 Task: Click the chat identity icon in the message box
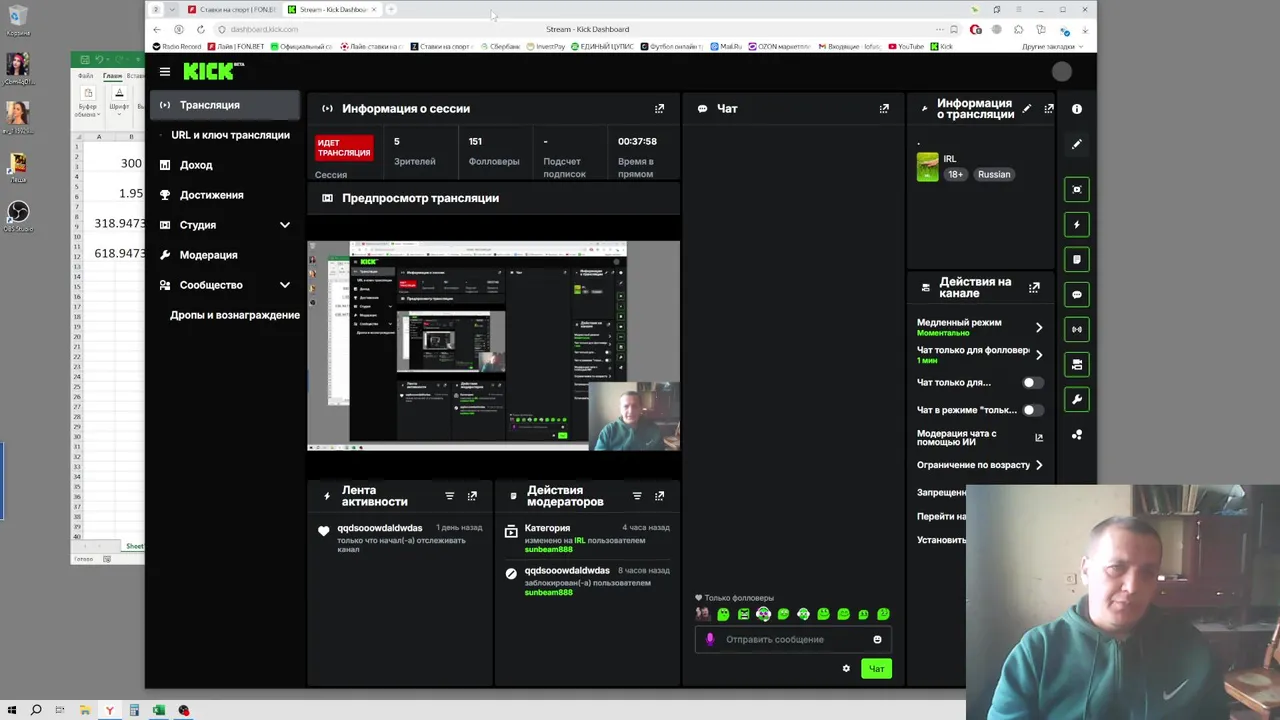pos(710,640)
